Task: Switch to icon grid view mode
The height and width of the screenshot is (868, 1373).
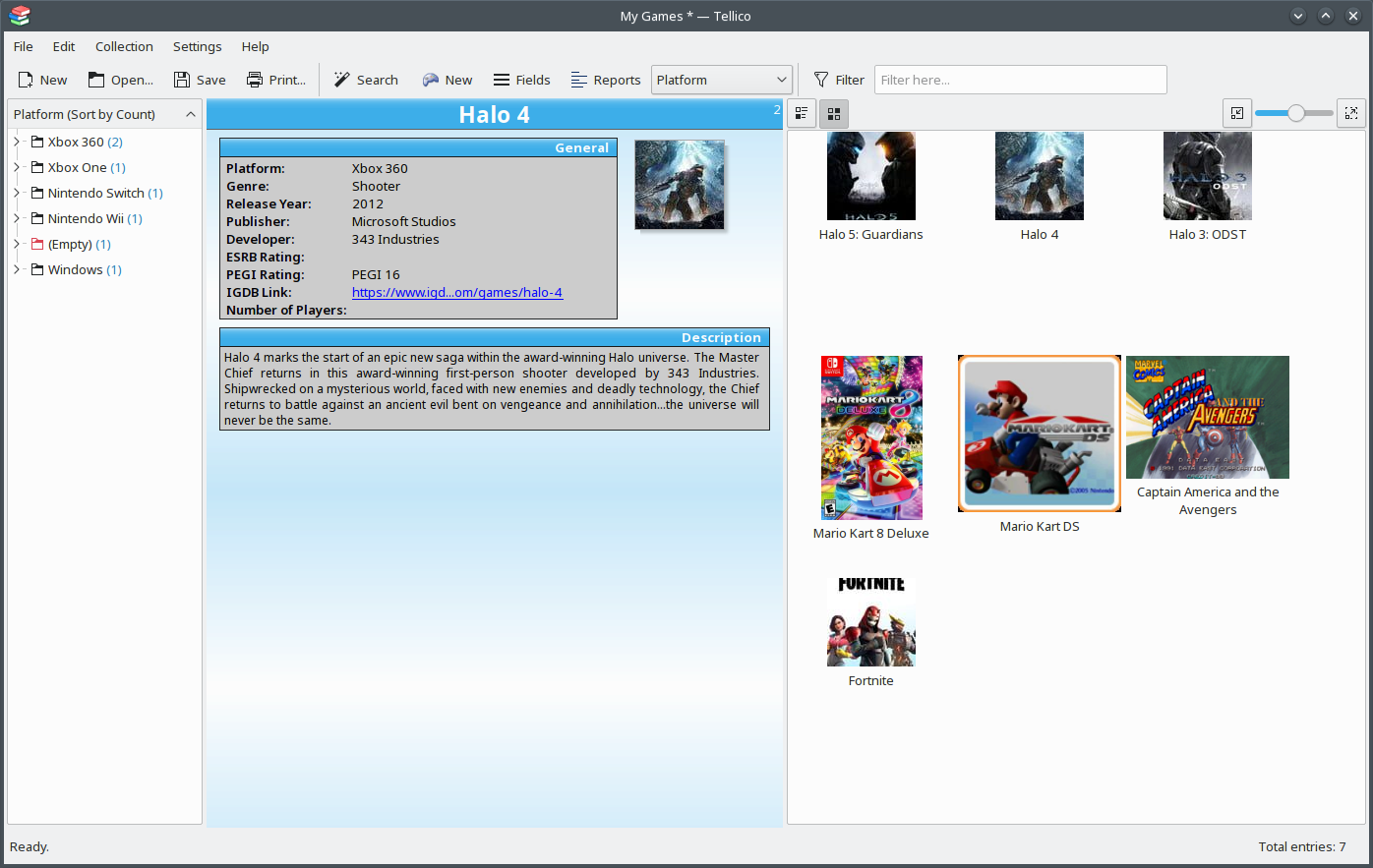Action: [834, 114]
